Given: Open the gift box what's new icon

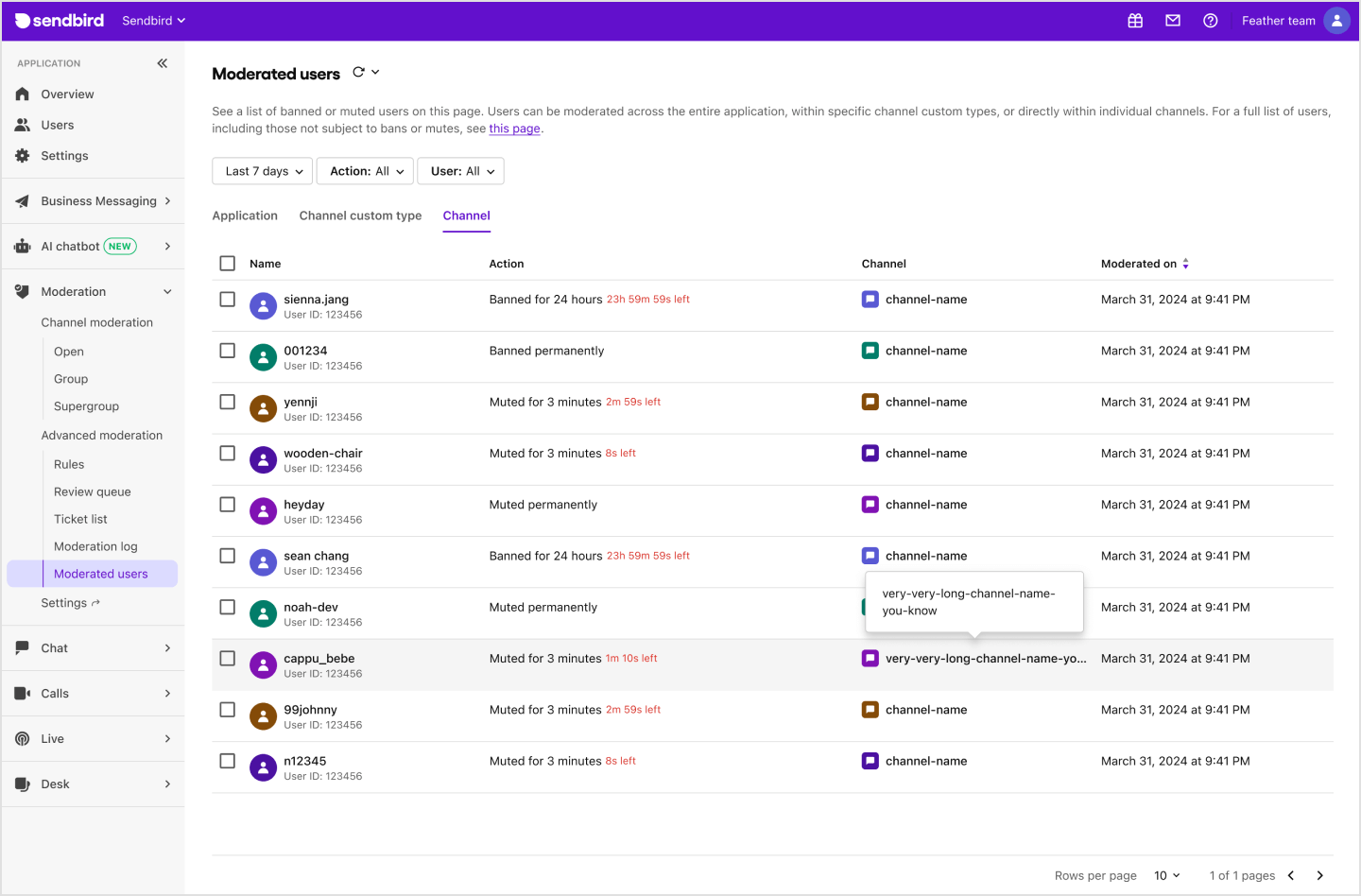Looking at the screenshot, I should point(1135,21).
